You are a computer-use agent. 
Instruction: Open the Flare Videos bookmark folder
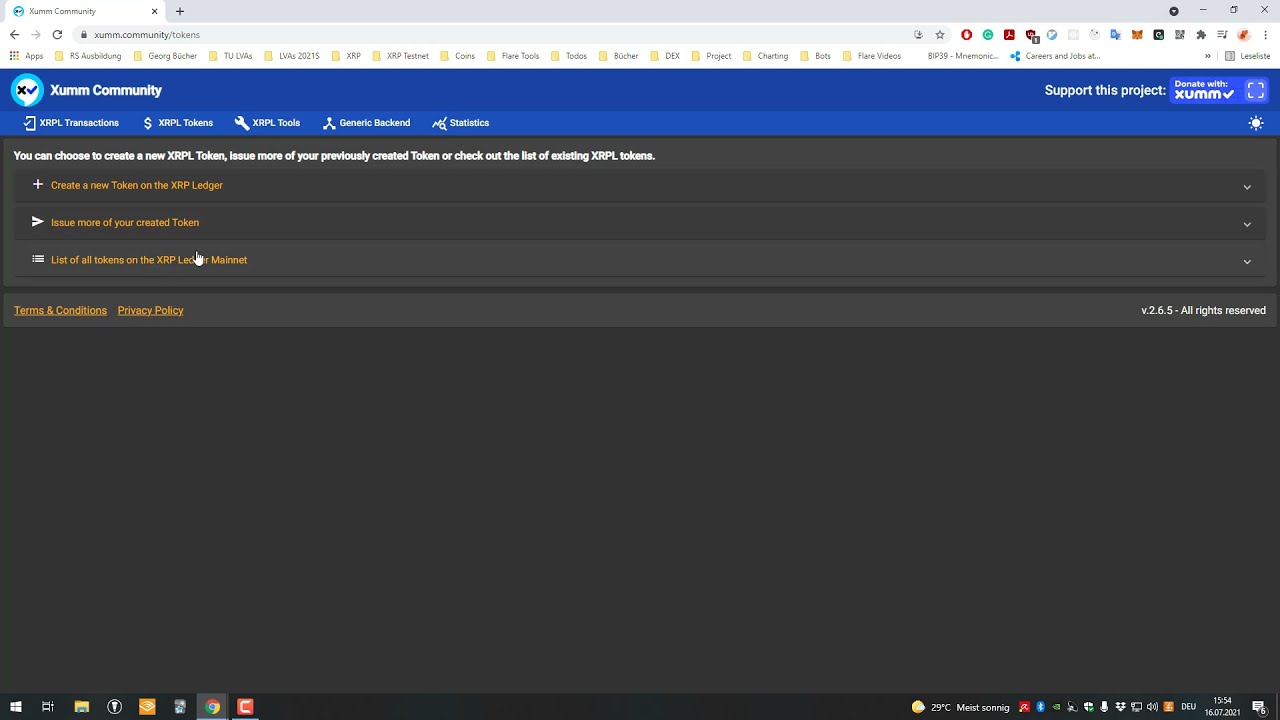coord(872,56)
